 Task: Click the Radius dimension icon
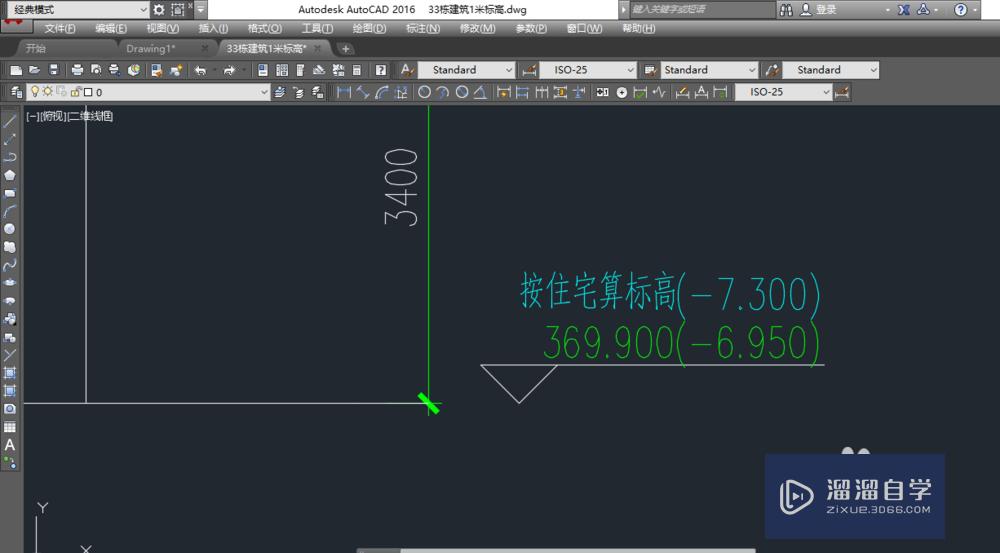[424, 92]
